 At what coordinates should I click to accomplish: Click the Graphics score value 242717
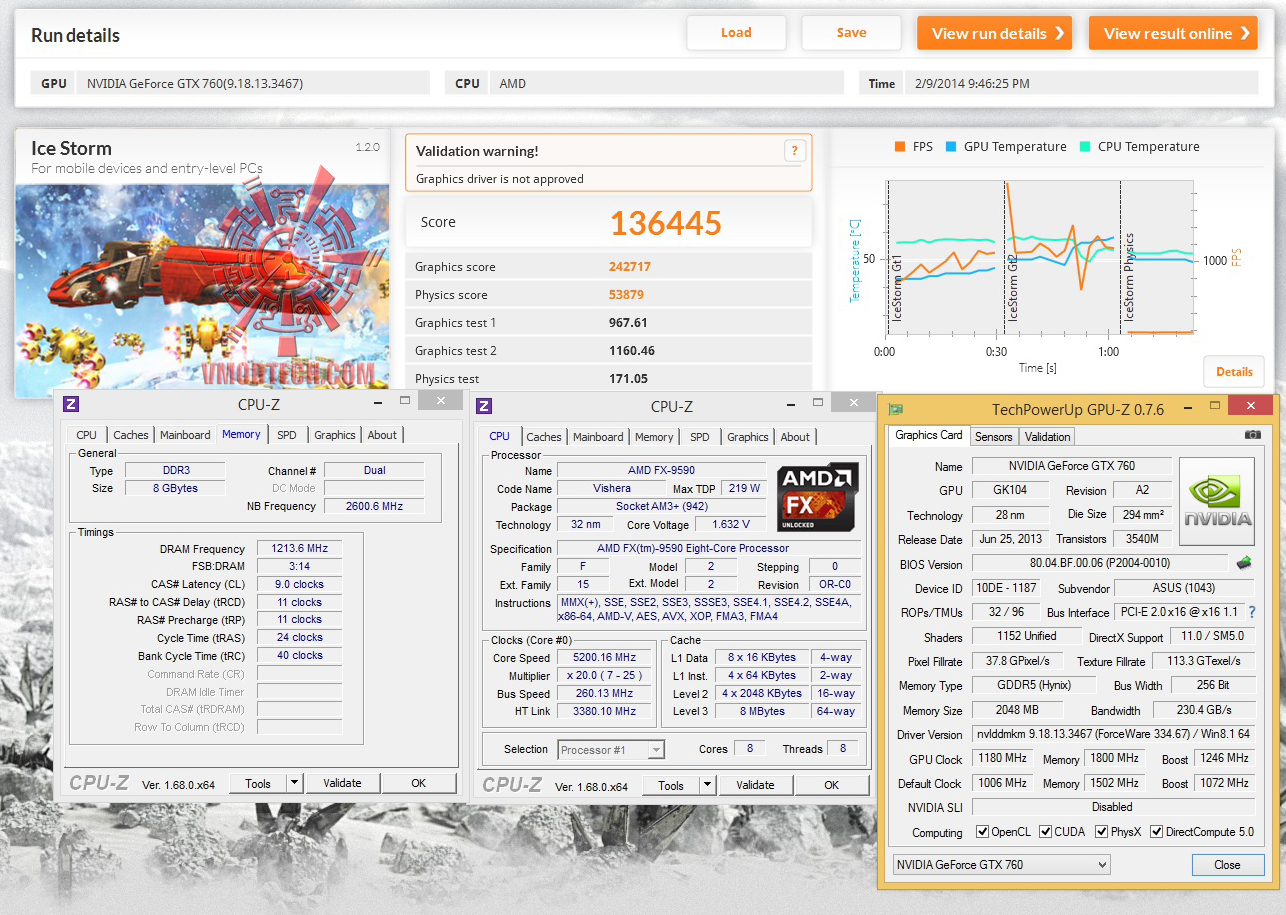630,267
